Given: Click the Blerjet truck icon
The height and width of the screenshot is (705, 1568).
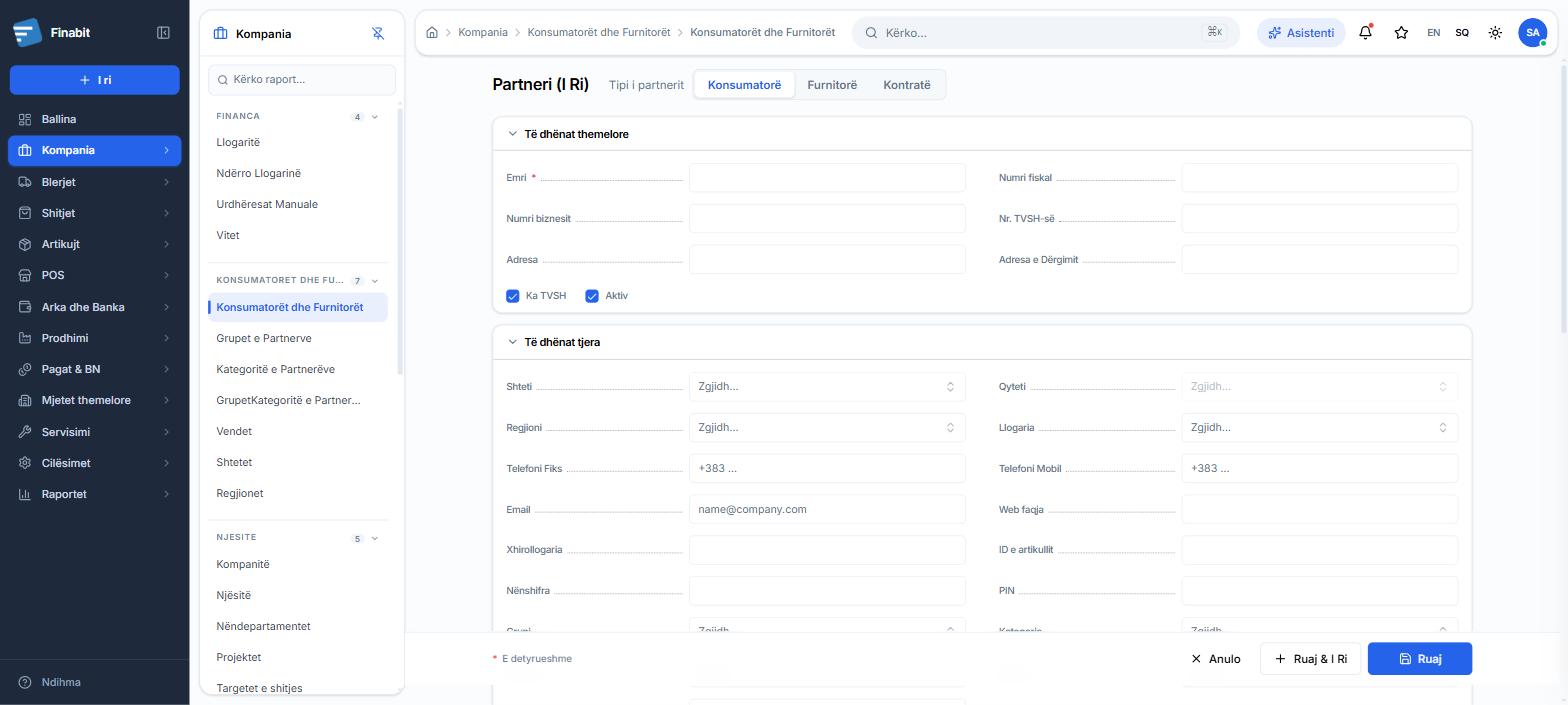Looking at the screenshot, I should pyautogui.click(x=25, y=182).
